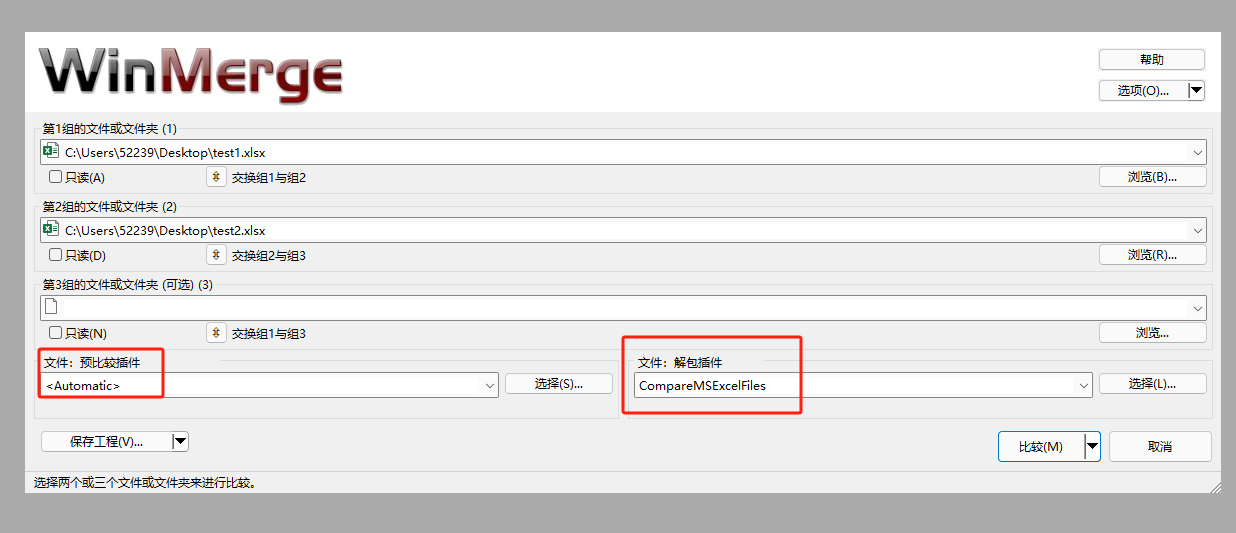Click the blank document icon in group 3
Viewport: 1236px width, 533px height.
point(50,307)
